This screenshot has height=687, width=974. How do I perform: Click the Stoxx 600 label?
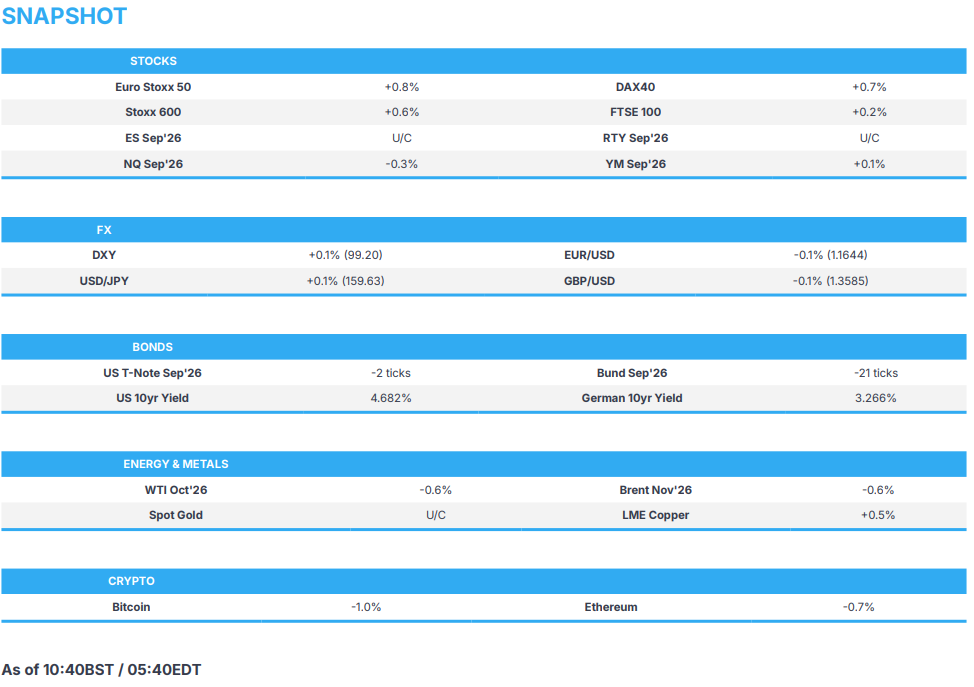(153, 112)
